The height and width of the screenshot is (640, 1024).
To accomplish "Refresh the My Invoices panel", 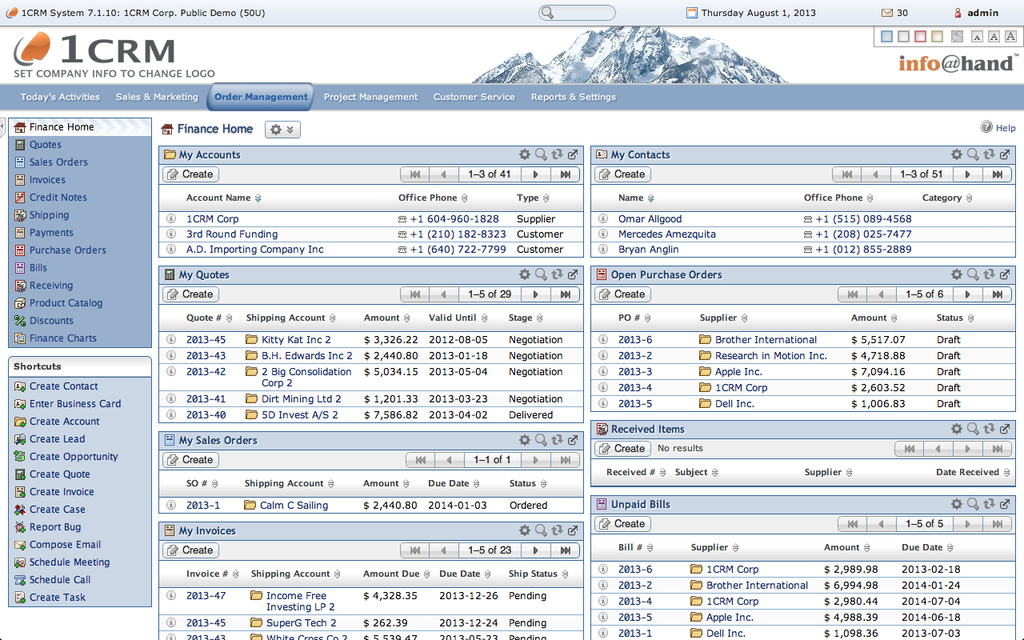I will (x=557, y=531).
